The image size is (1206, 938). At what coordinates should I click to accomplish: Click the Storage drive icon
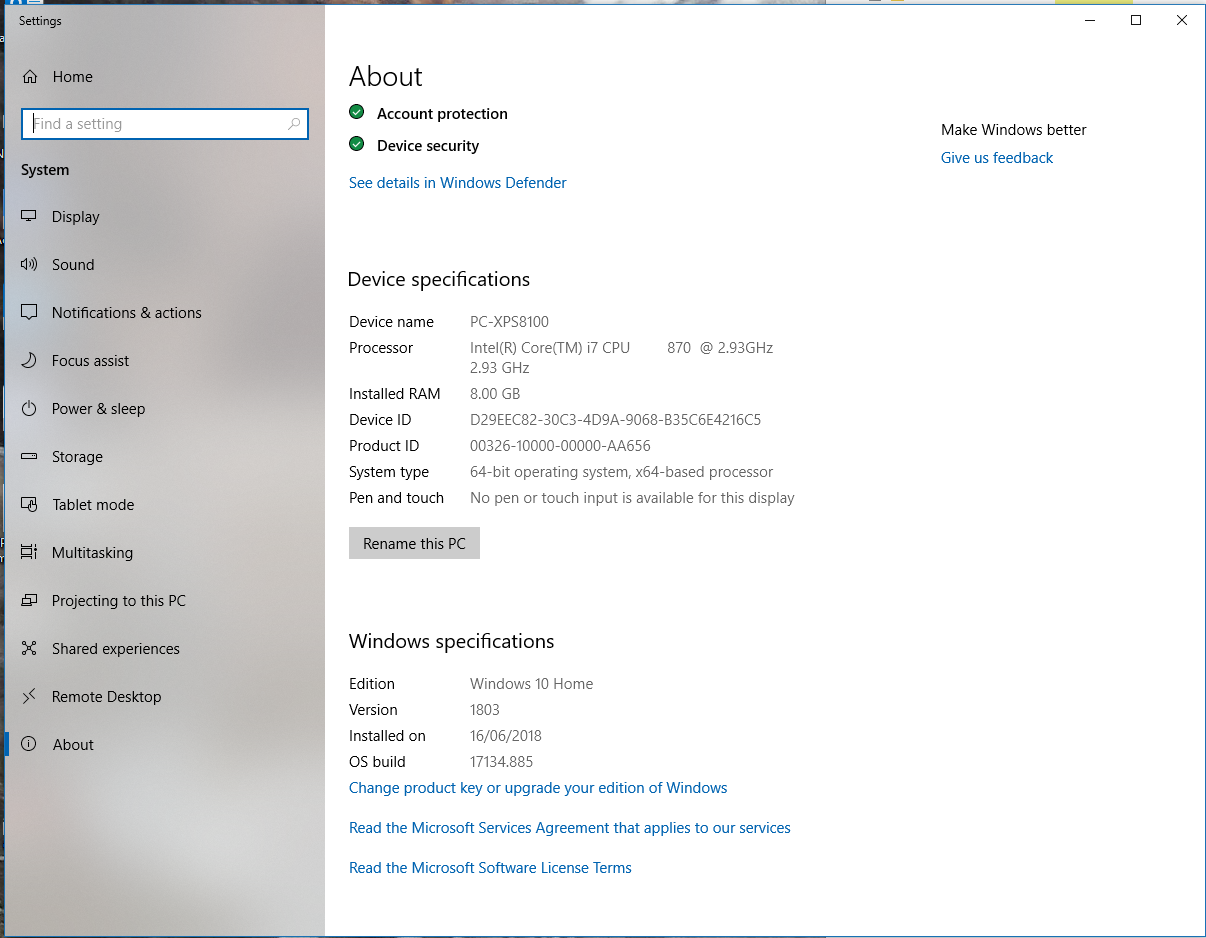(x=30, y=457)
